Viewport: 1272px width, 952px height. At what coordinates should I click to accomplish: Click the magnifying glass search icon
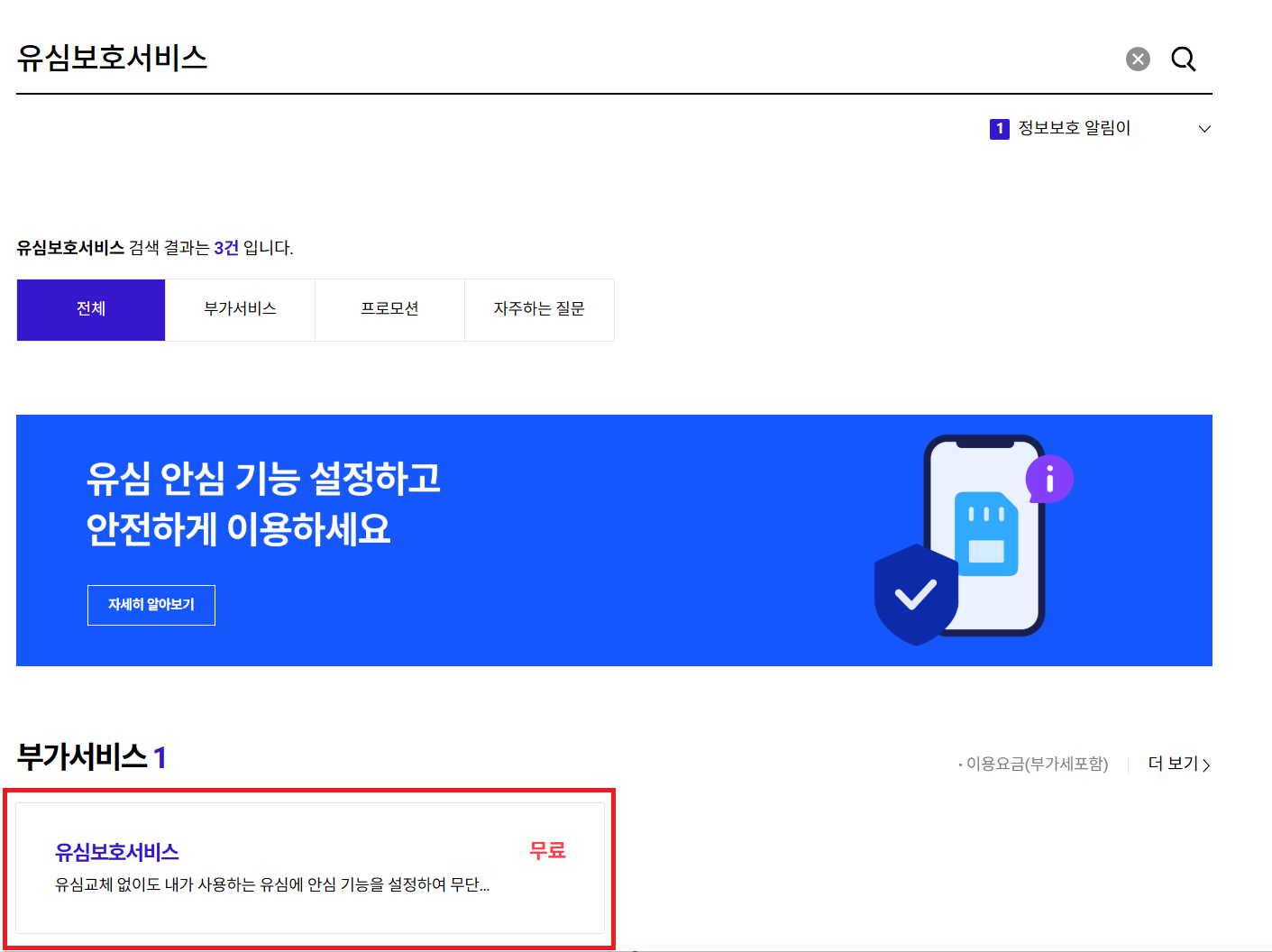[1184, 59]
